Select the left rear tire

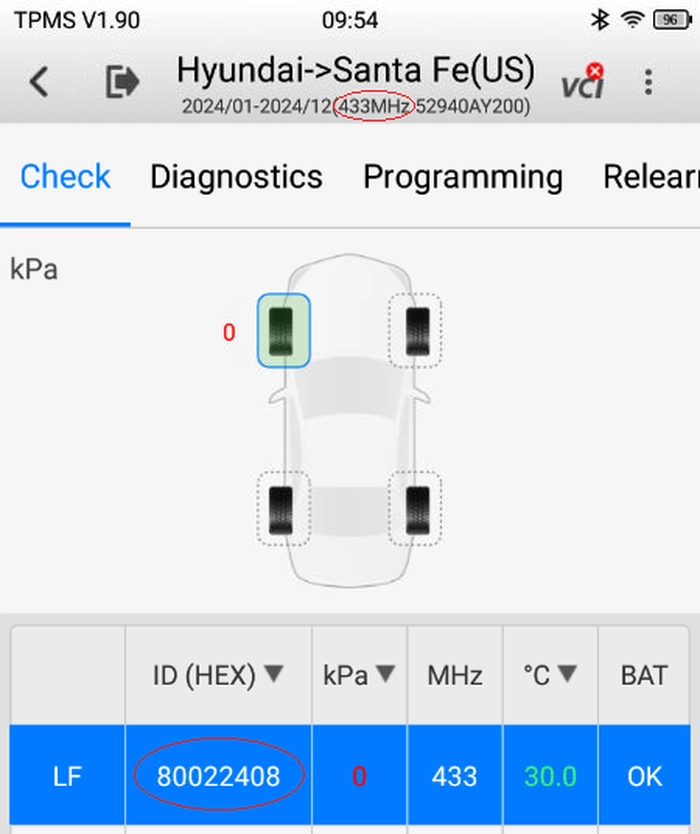(284, 508)
